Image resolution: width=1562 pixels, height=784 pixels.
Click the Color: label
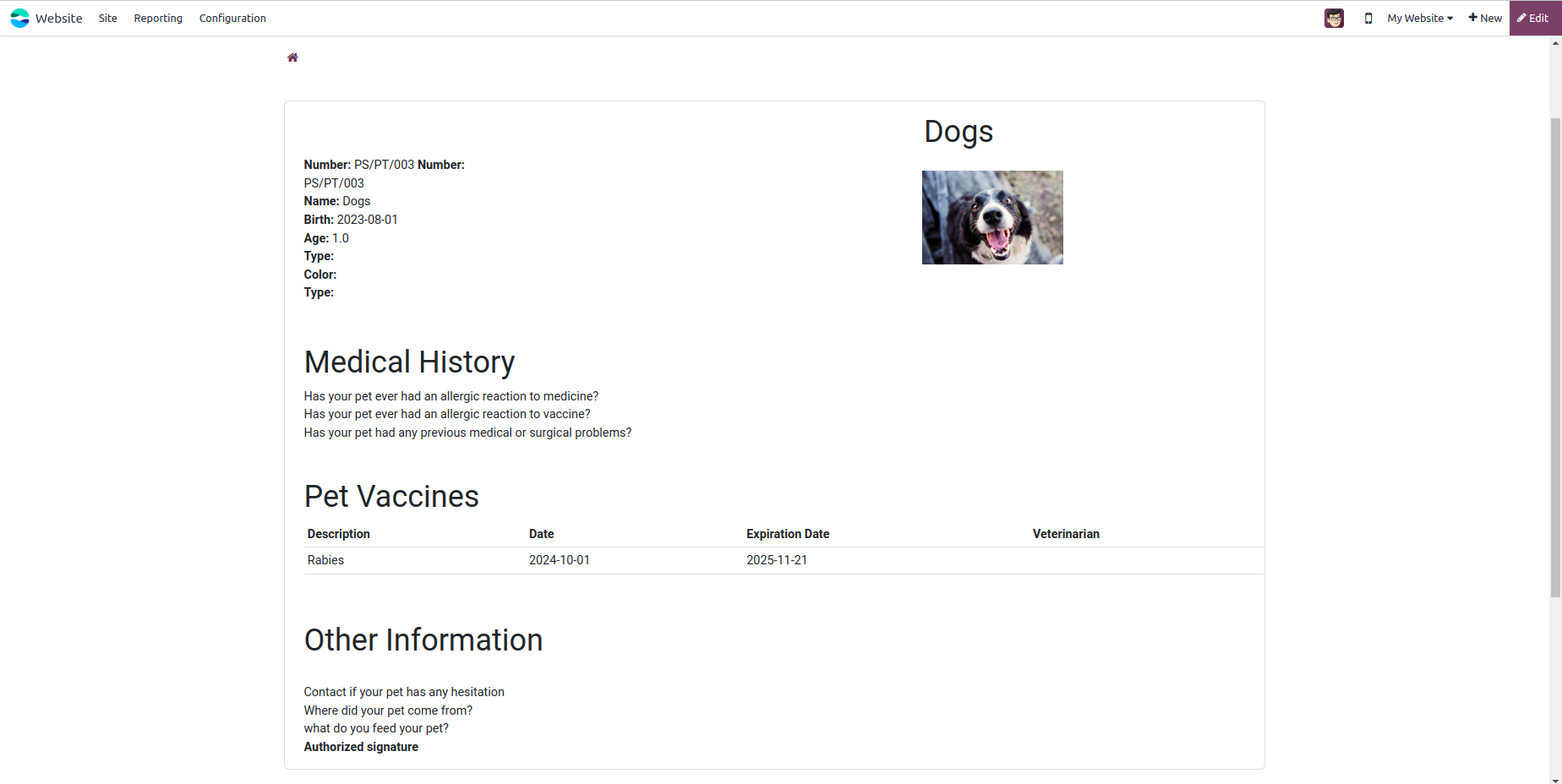coord(320,275)
